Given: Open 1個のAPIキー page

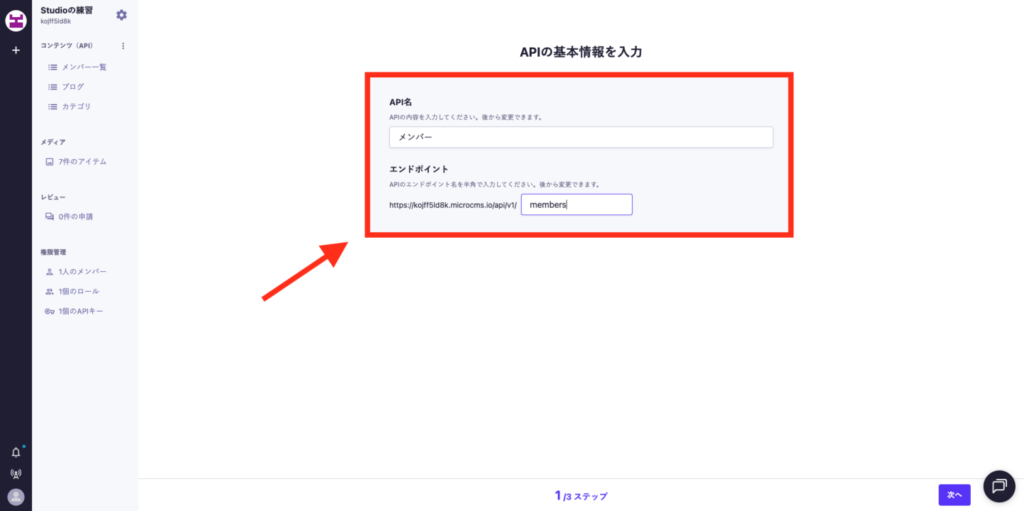Looking at the screenshot, I should tap(80, 311).
